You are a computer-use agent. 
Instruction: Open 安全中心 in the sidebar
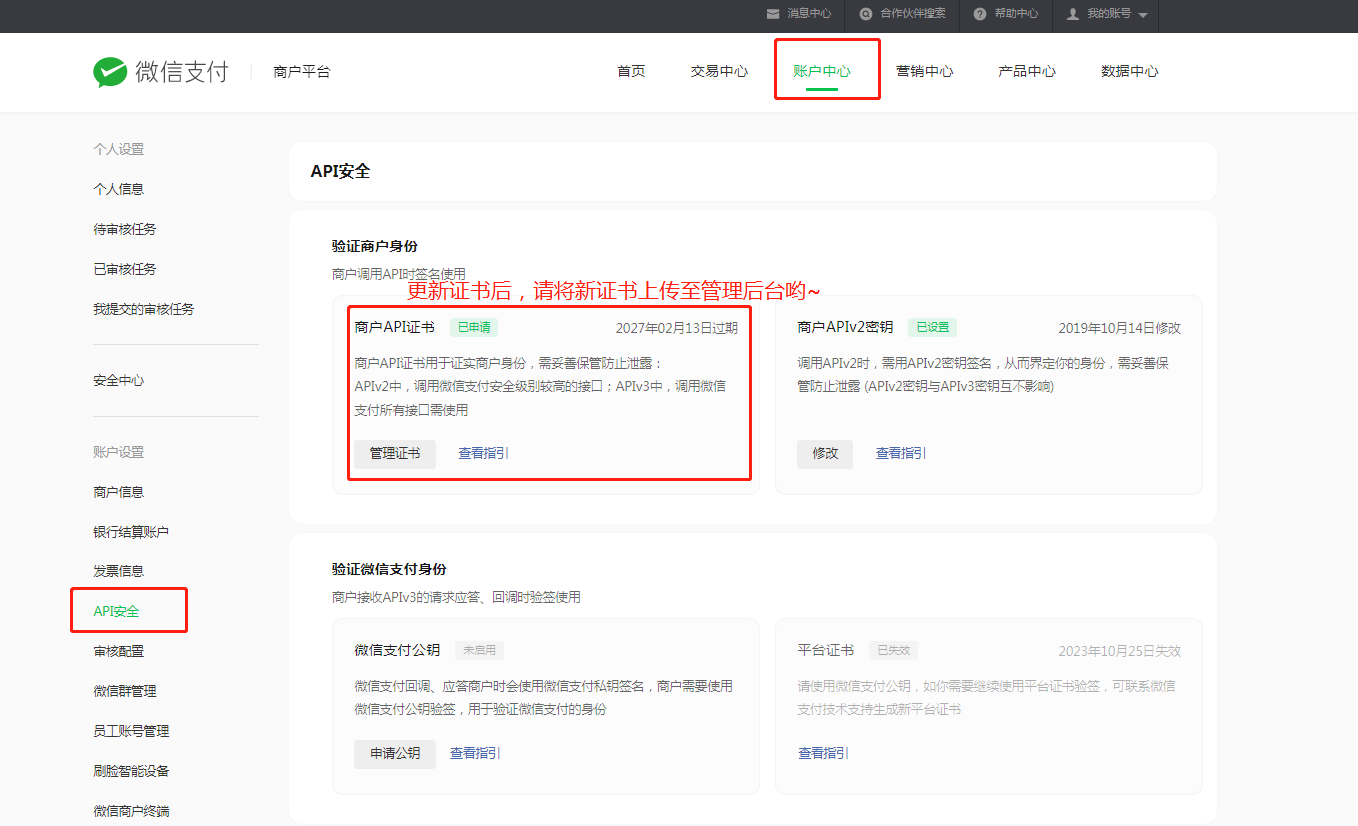119,381
